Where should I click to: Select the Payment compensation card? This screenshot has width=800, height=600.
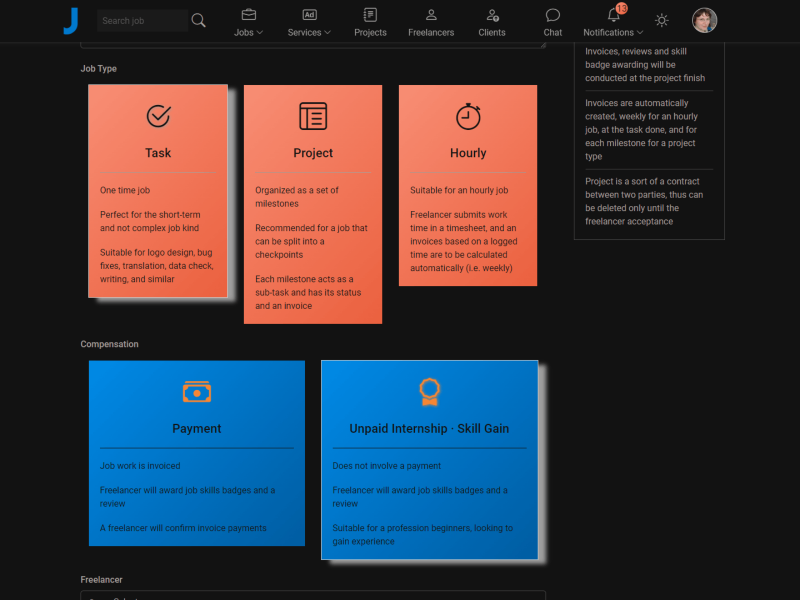coord(197,453)
